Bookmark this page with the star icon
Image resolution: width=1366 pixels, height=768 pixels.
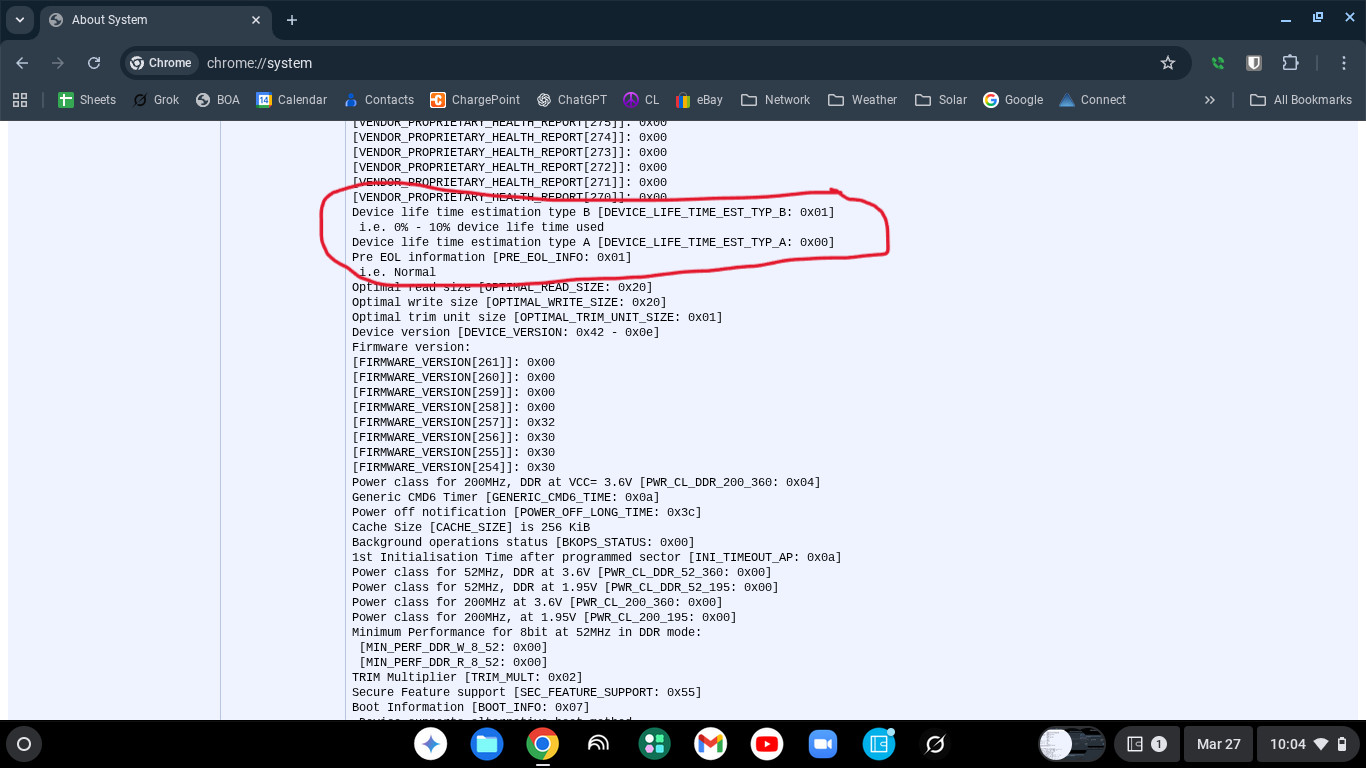pos(1168,63)
